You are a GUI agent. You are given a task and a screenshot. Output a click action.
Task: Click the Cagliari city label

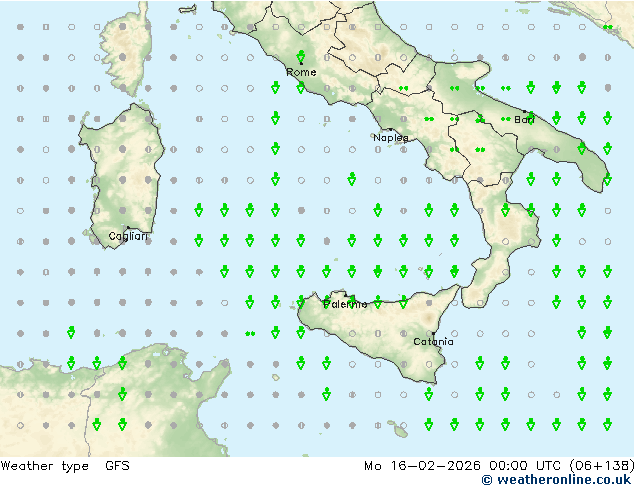[x=128, y=236]
